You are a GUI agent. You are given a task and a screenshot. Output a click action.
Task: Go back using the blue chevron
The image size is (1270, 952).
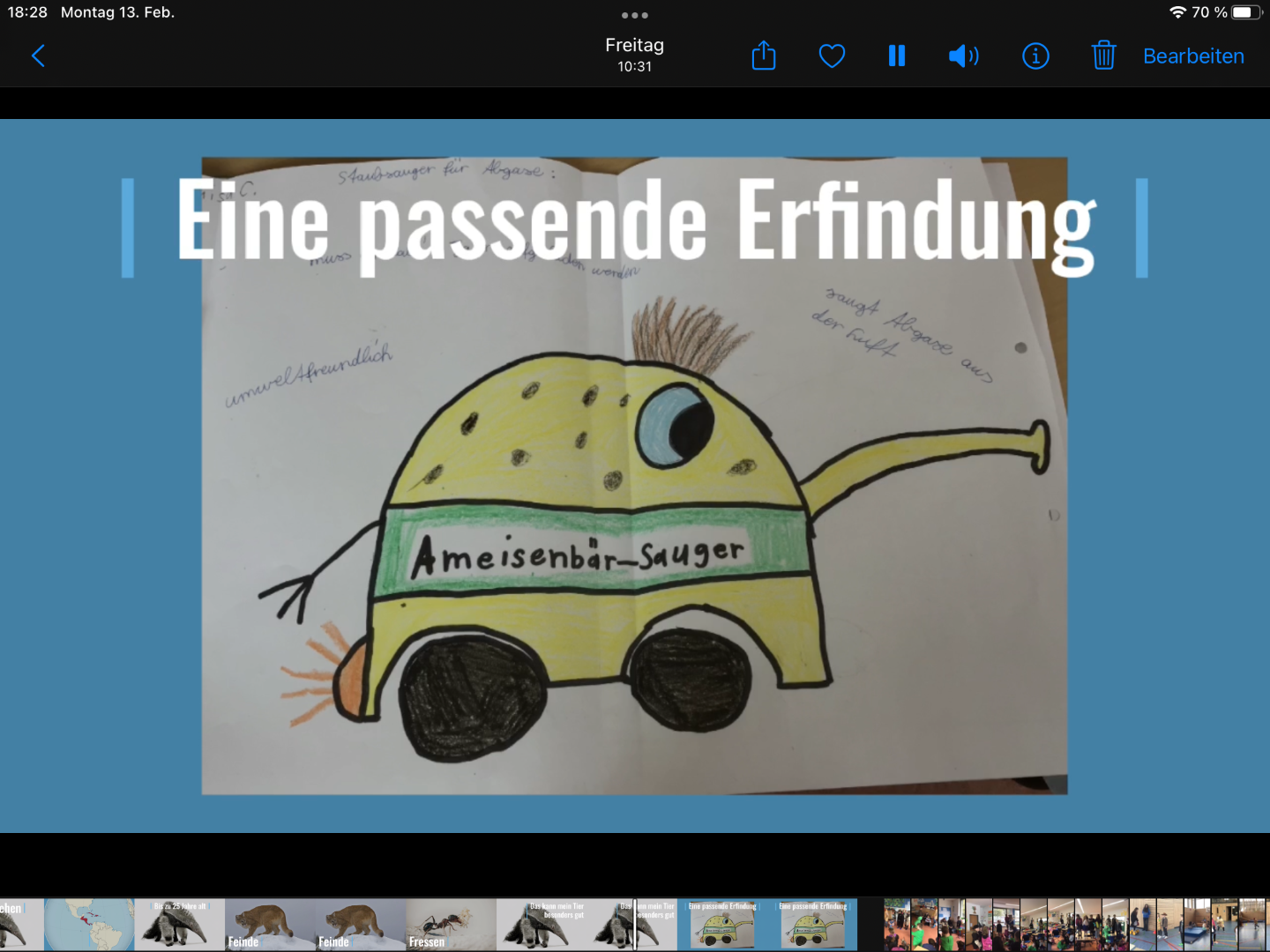pyautogui.click(x=38, y=56)
